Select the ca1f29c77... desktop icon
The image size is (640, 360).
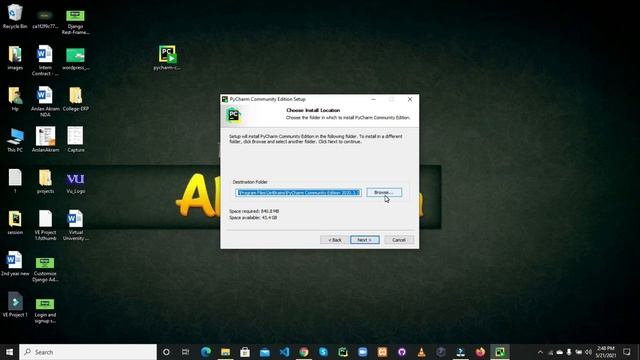click(45, 19)
